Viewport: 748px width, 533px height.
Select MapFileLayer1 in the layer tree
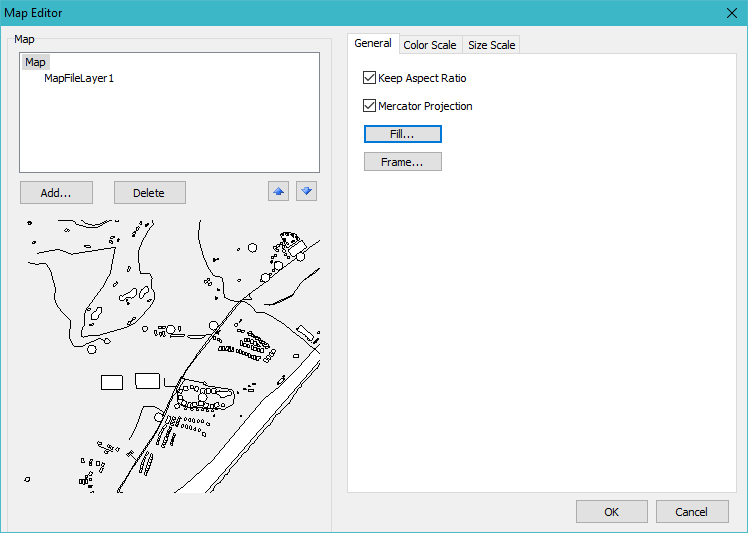(x=79, y=78)
